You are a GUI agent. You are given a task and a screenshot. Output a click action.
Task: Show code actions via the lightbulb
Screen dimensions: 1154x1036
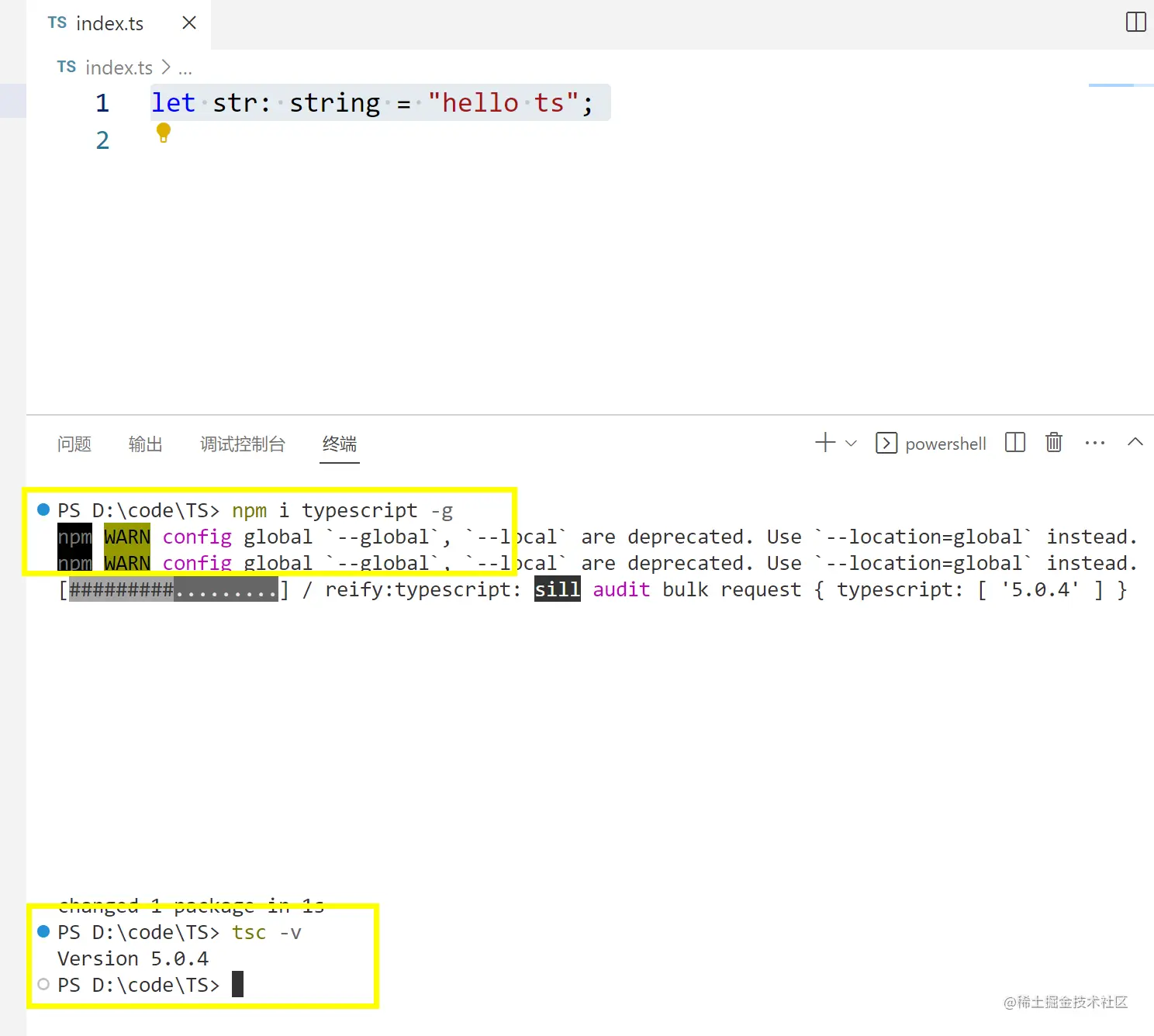[x=164, y=133]
